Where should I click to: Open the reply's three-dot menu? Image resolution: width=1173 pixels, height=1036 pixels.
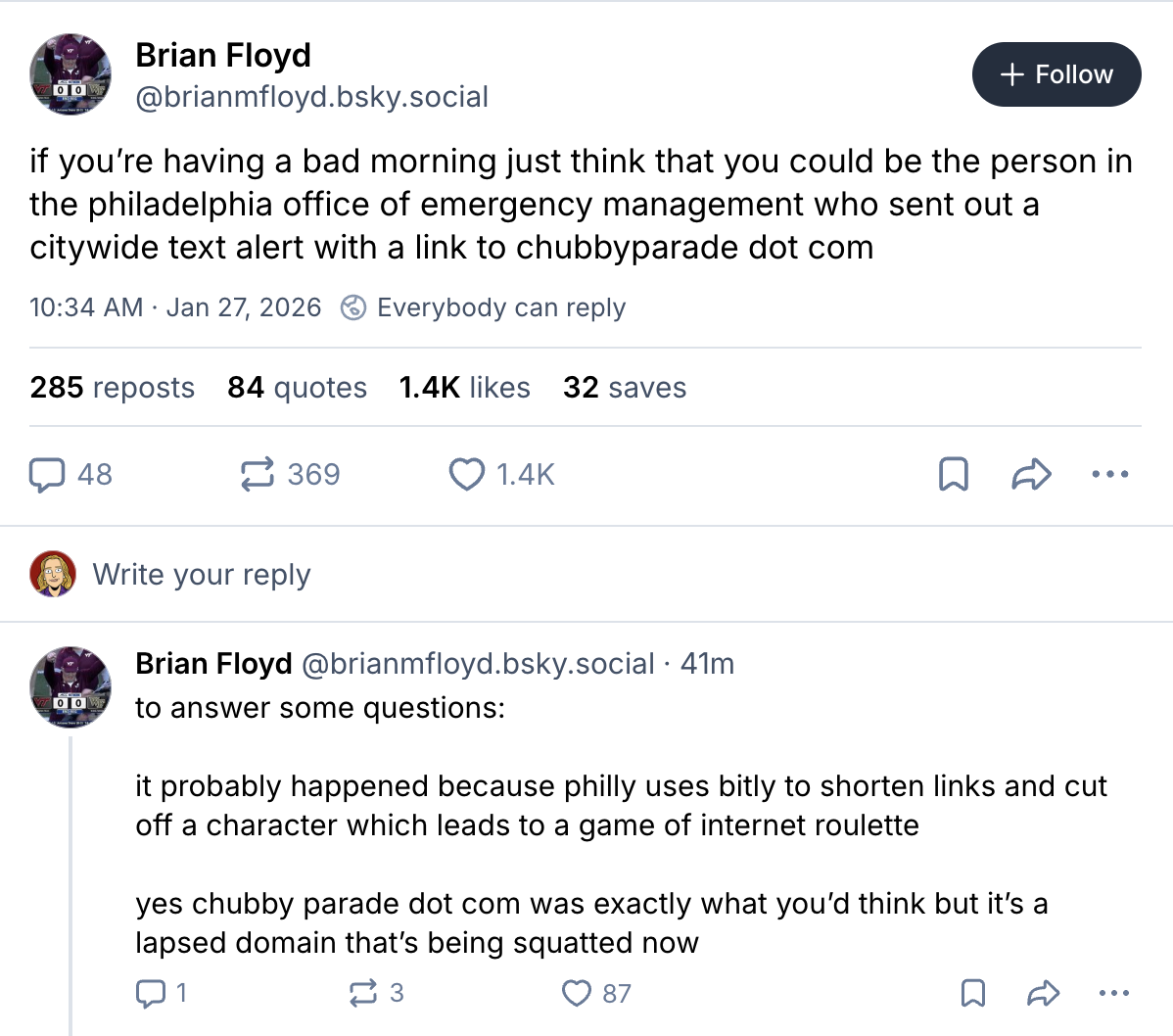point(1113,994)
